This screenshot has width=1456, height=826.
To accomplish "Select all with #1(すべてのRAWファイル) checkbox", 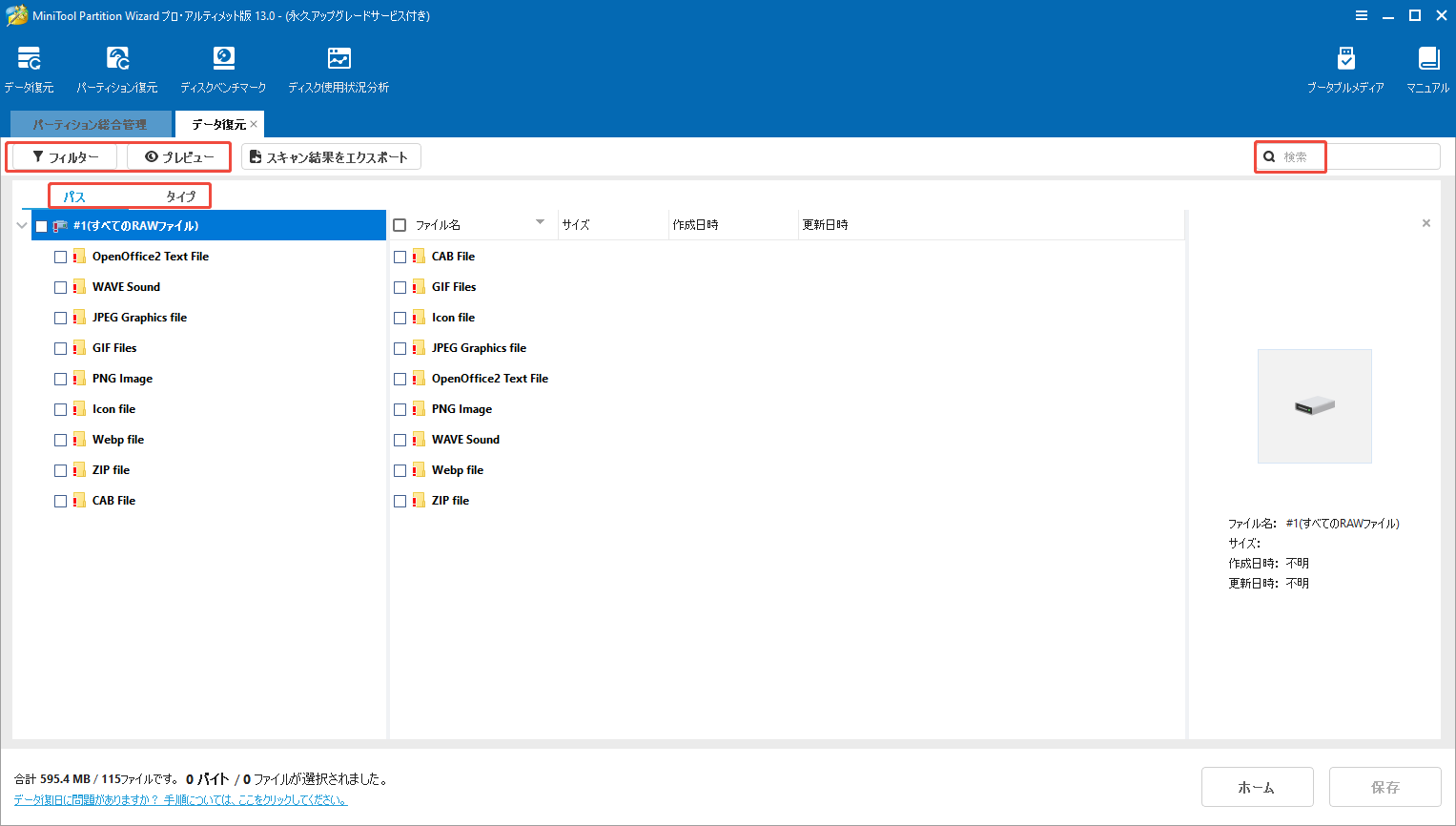I will click(40, 225).
